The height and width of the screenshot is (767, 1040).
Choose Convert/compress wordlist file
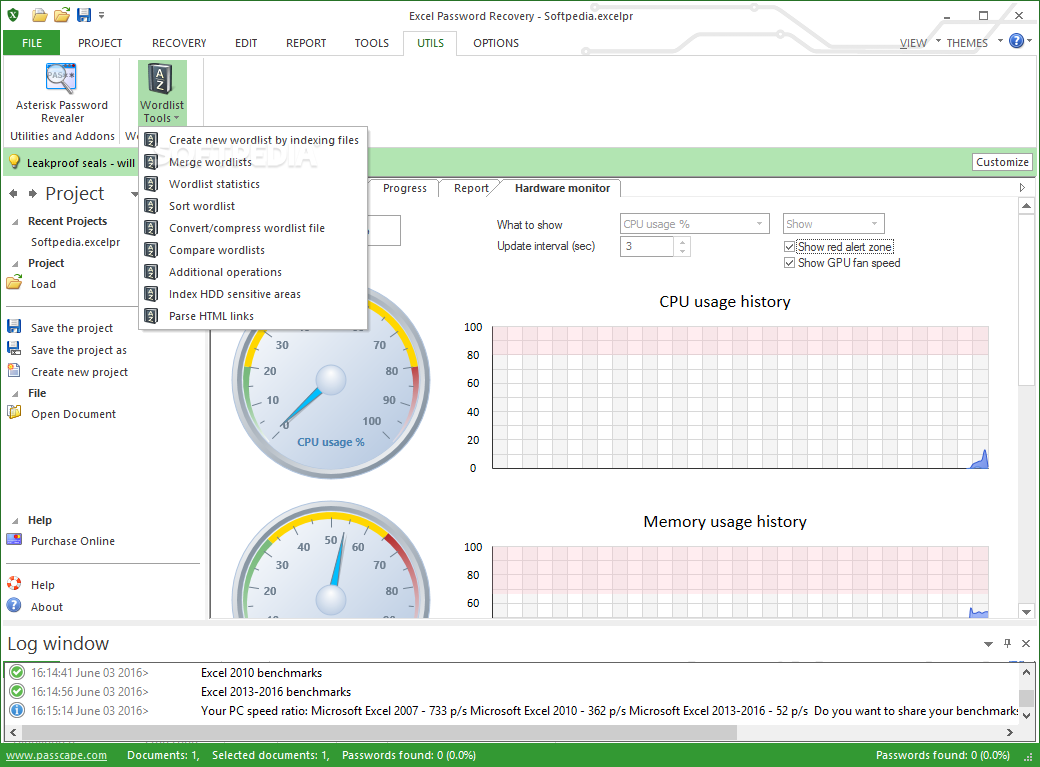click(x=253, y=228)
